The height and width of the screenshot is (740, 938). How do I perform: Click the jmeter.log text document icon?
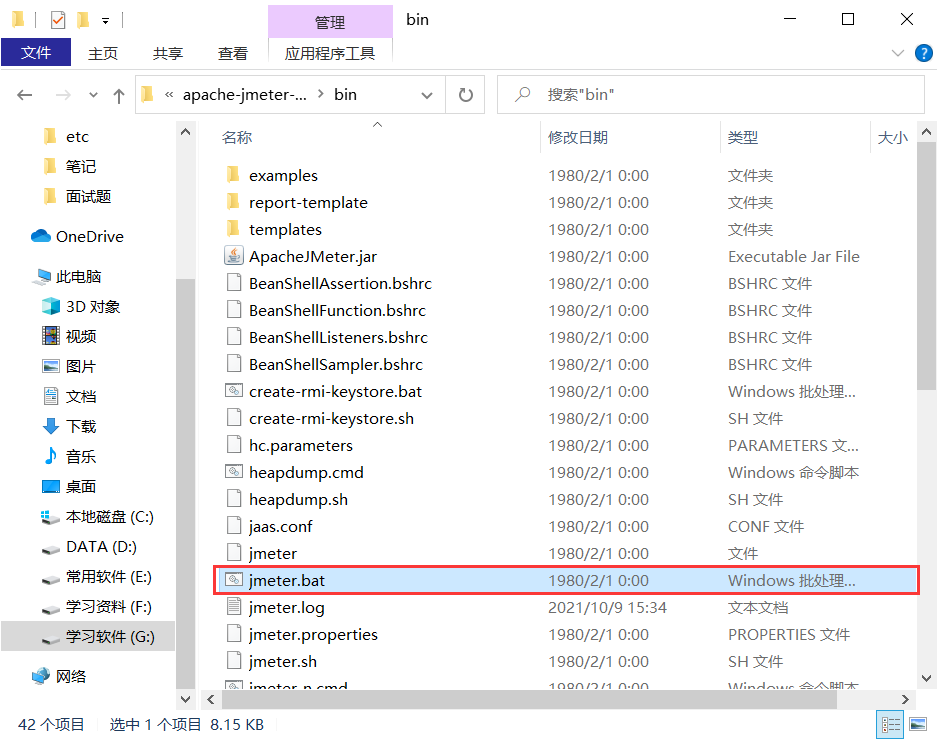[233, 607]
